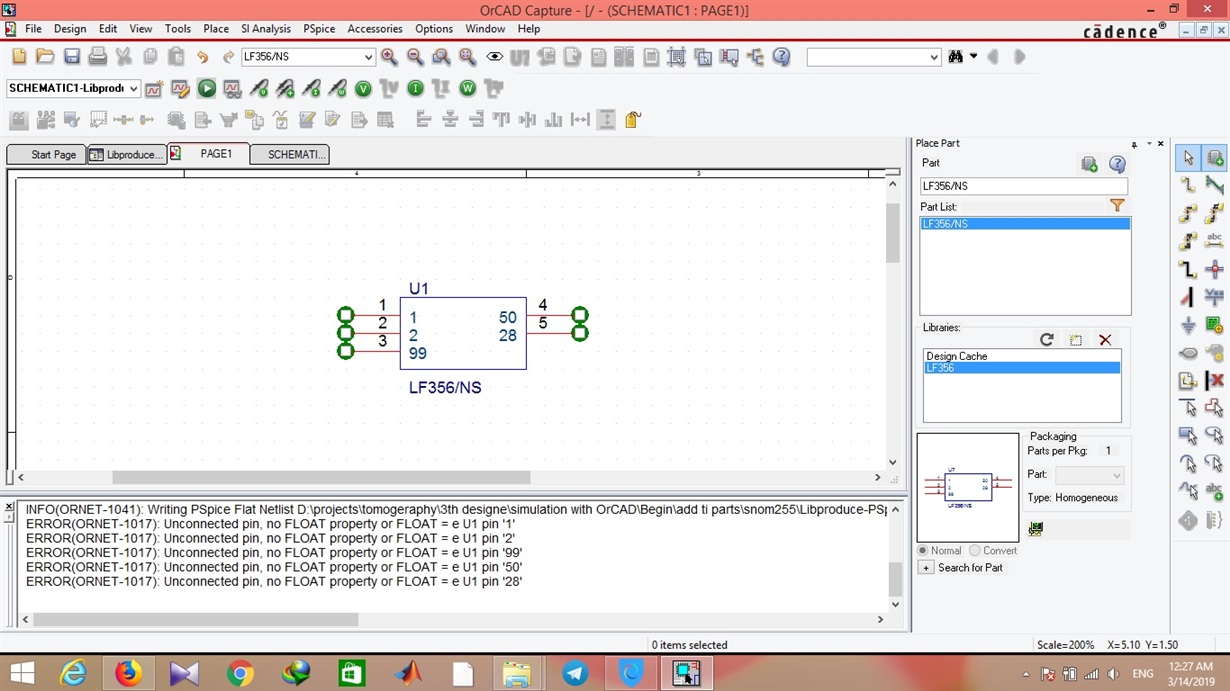This screenshot has height=691, width=1230.
Task: View simulation results icon
Action: (x=232, y=89)
